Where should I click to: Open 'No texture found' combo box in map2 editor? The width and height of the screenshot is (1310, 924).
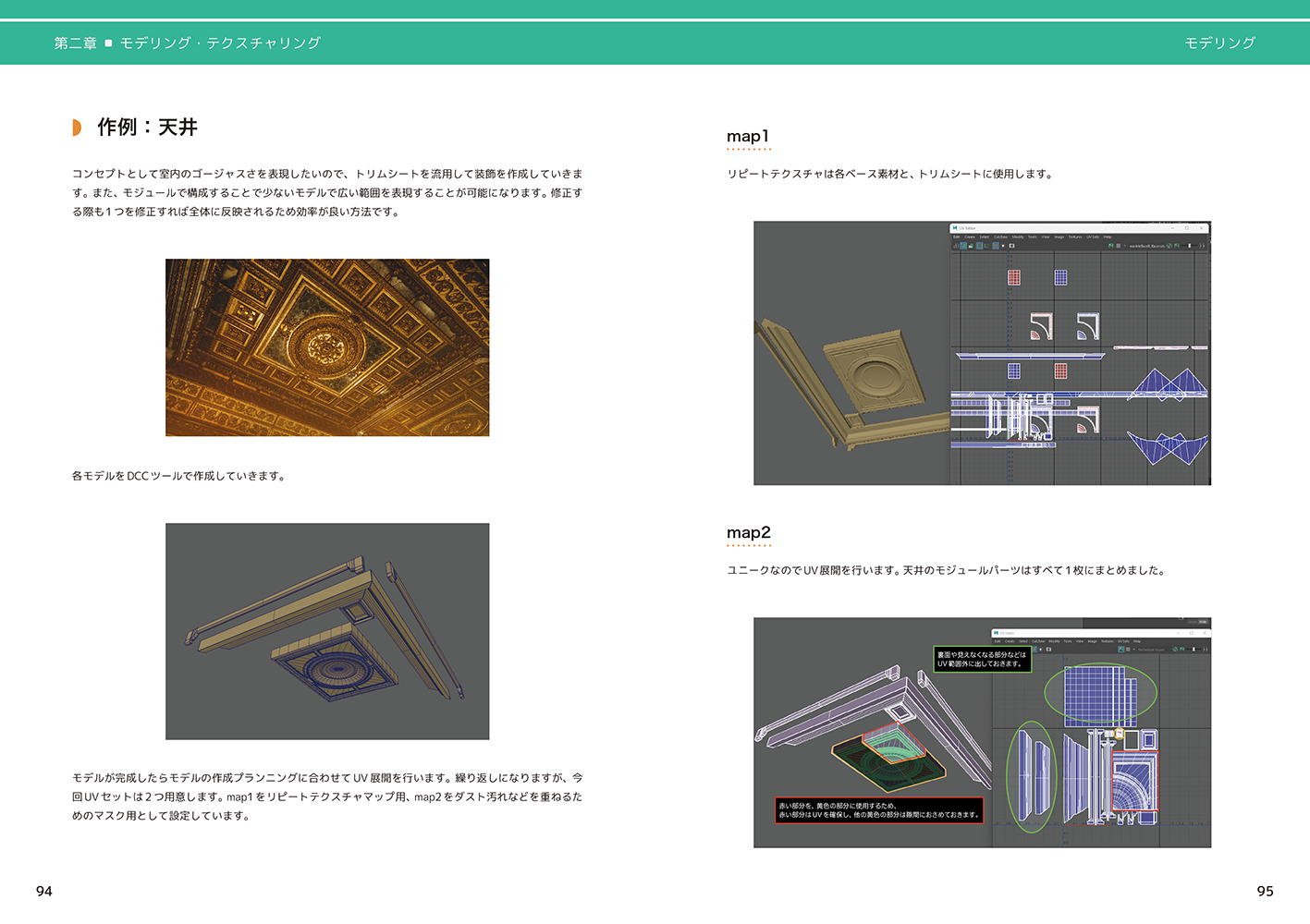click(1152, 650)
